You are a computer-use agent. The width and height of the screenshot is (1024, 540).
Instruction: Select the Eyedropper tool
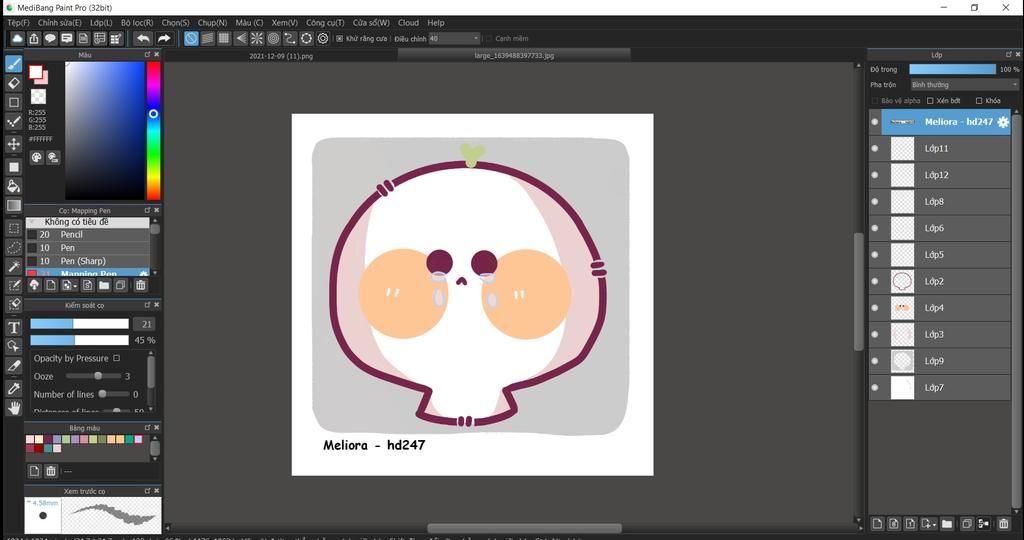[14, 389]
